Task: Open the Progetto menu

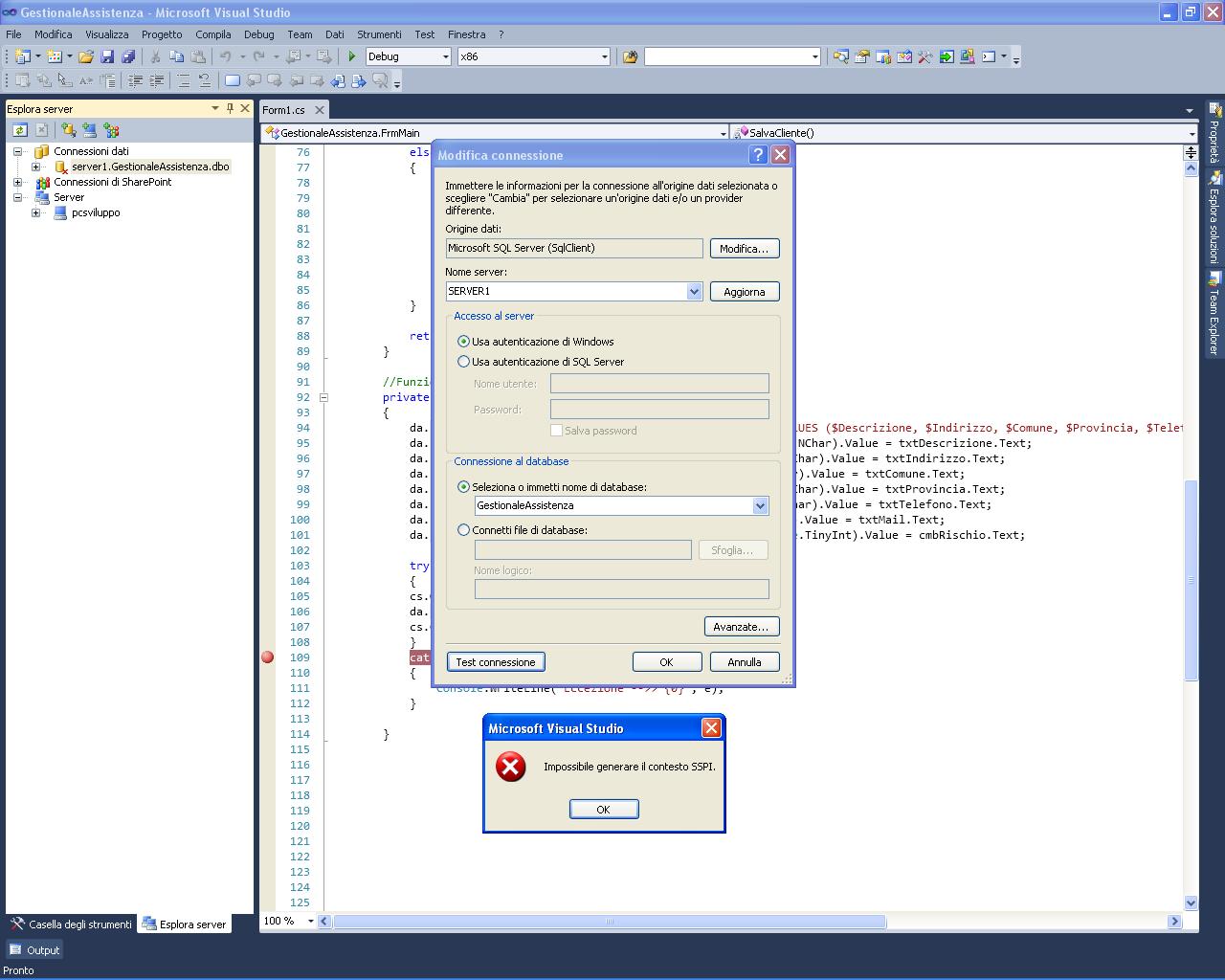Action: (x=162, y=33)
